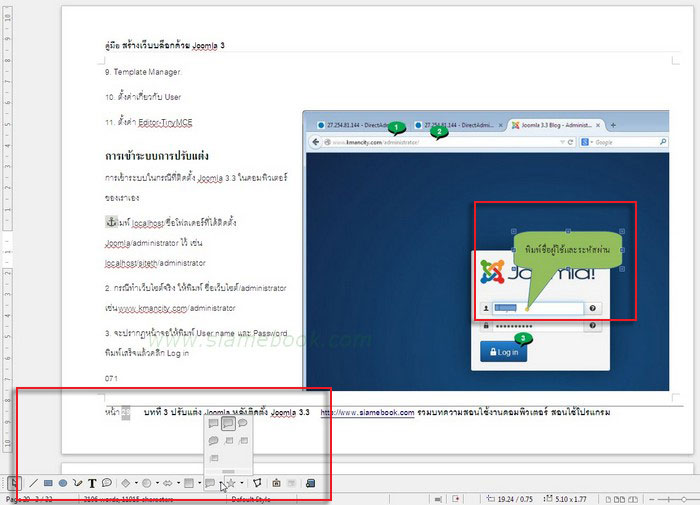The image size is (700, 505).
Task: Click the line '11. ตั้งค่า Editor-TinyMCE'
Action: 149,122
